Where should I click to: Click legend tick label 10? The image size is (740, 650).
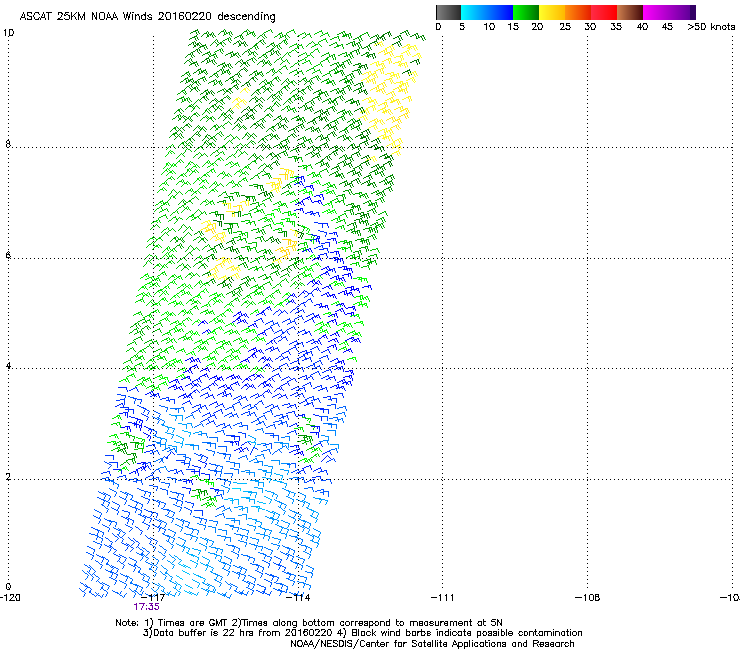point(489,26)
